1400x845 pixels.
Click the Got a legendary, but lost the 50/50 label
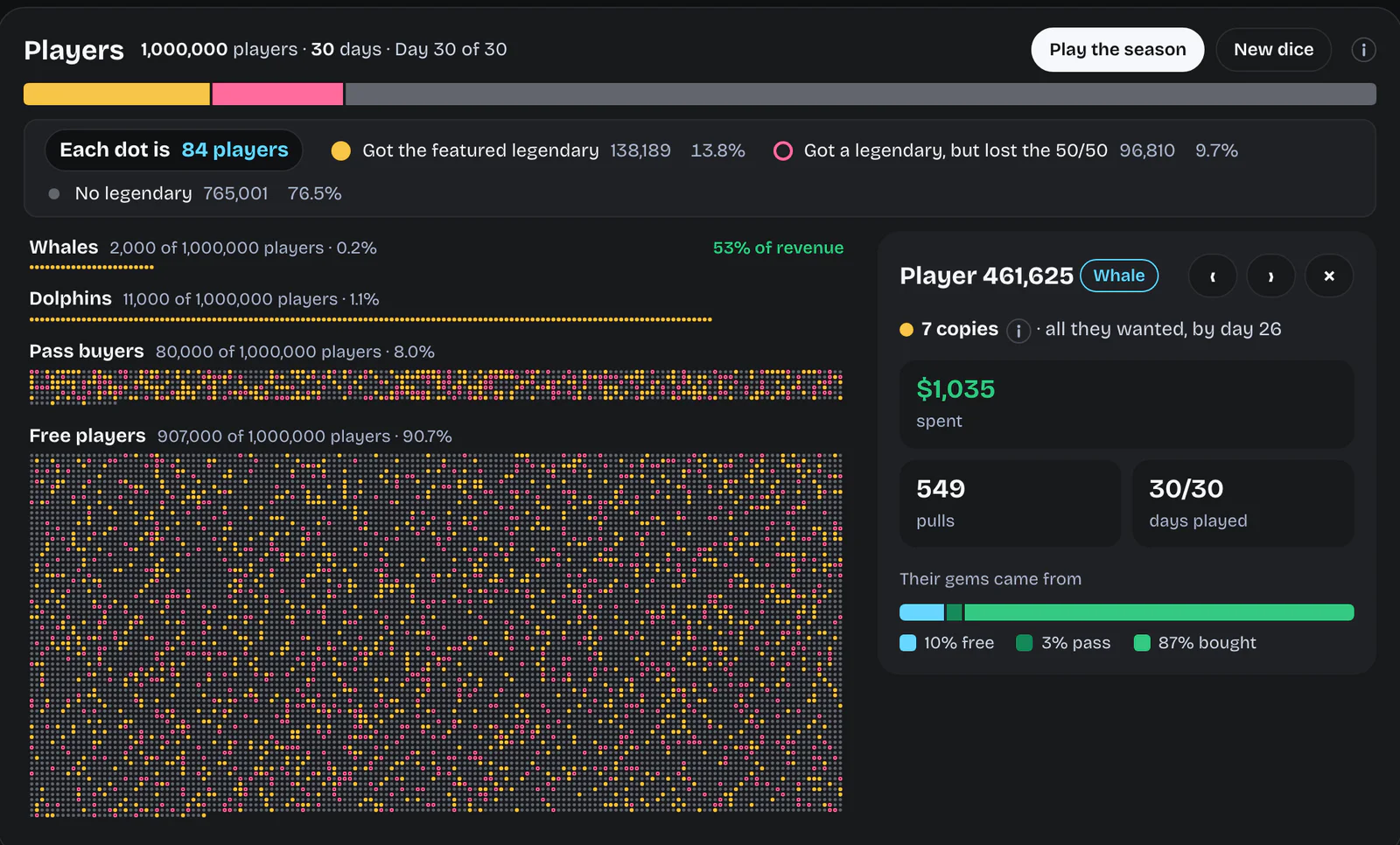955,150
